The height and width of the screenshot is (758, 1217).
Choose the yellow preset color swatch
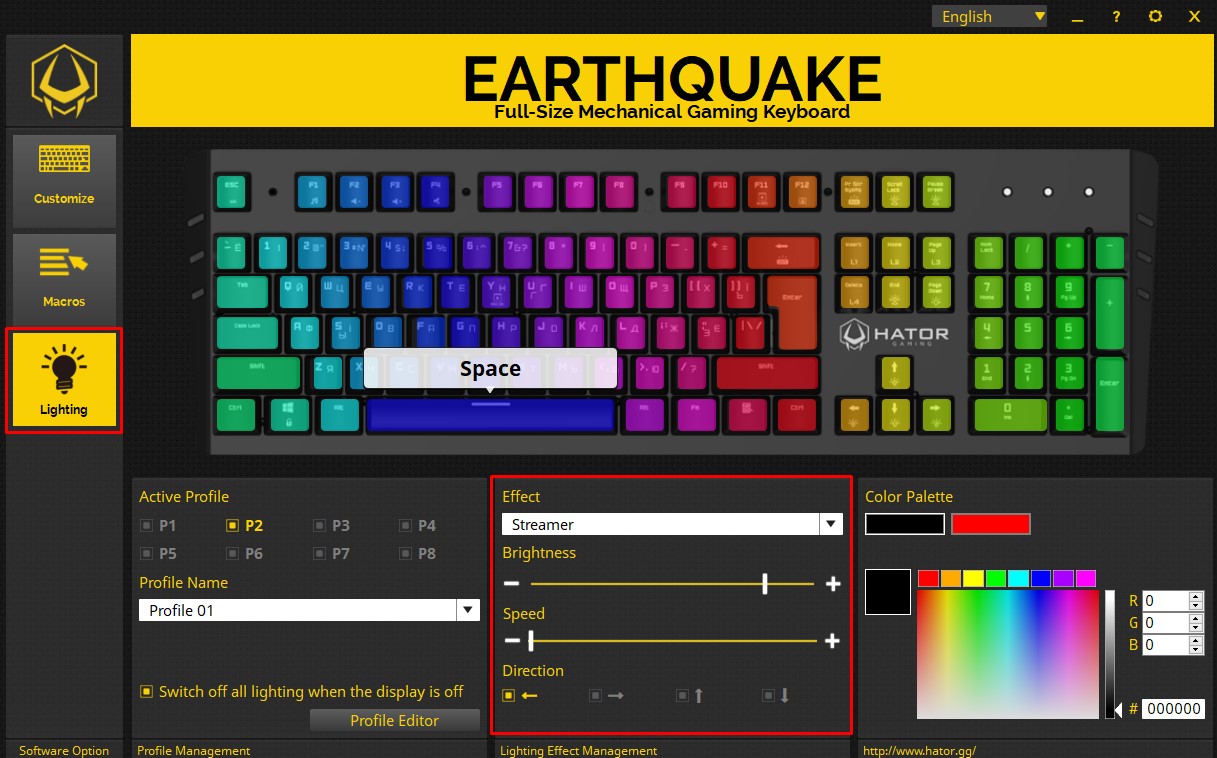pos(973,578)
